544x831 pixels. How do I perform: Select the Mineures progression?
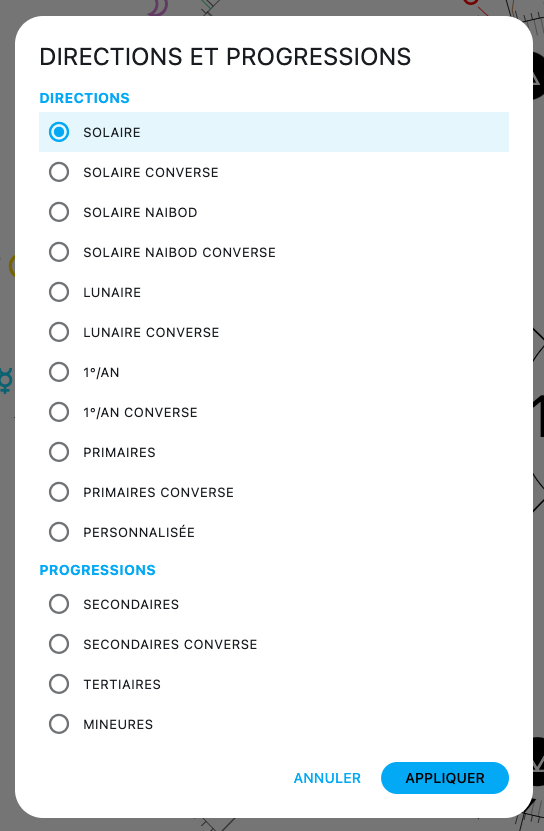coord(274,724)
